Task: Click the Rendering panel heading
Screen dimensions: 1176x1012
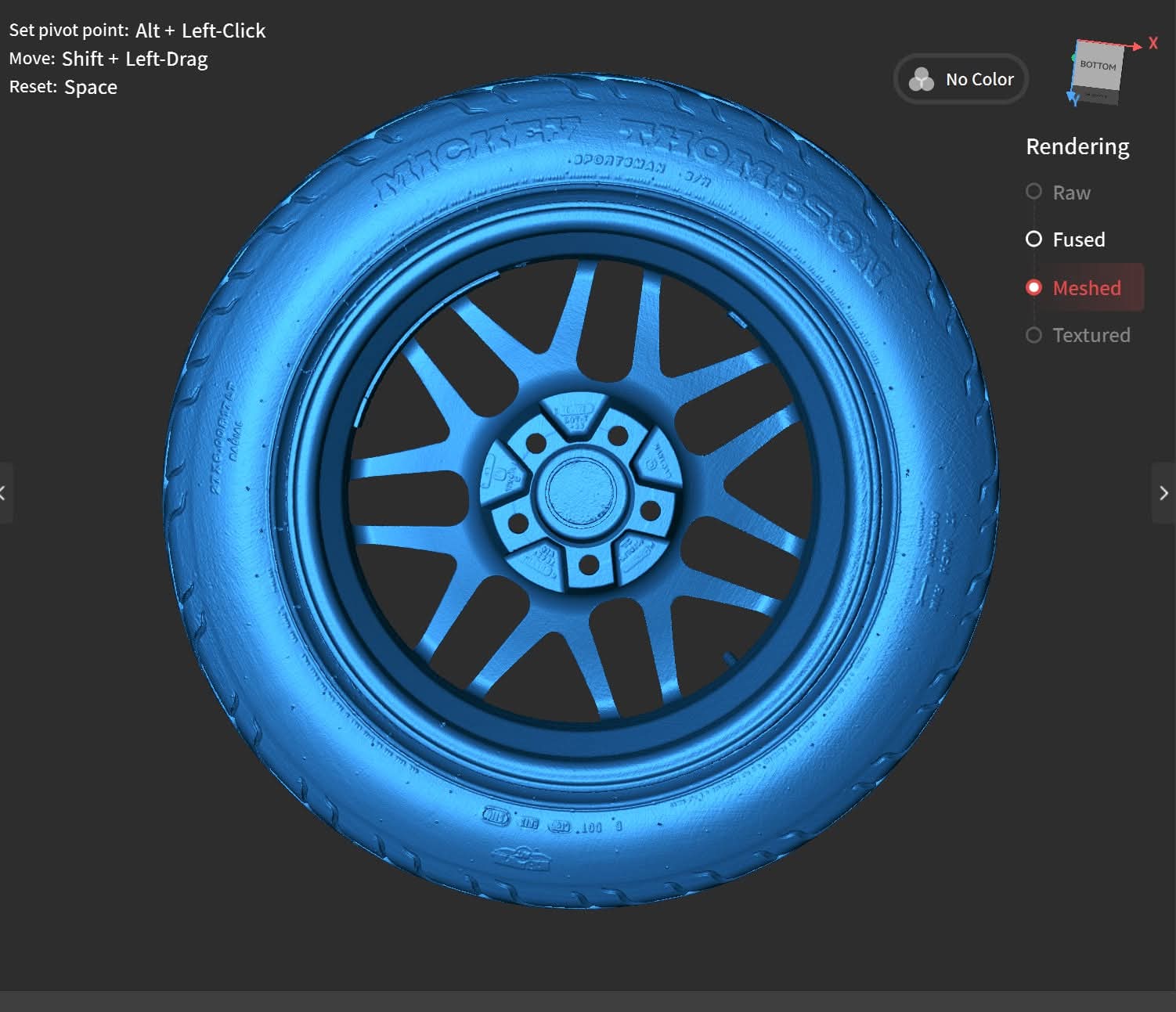Action: [x=1077, y=146]
